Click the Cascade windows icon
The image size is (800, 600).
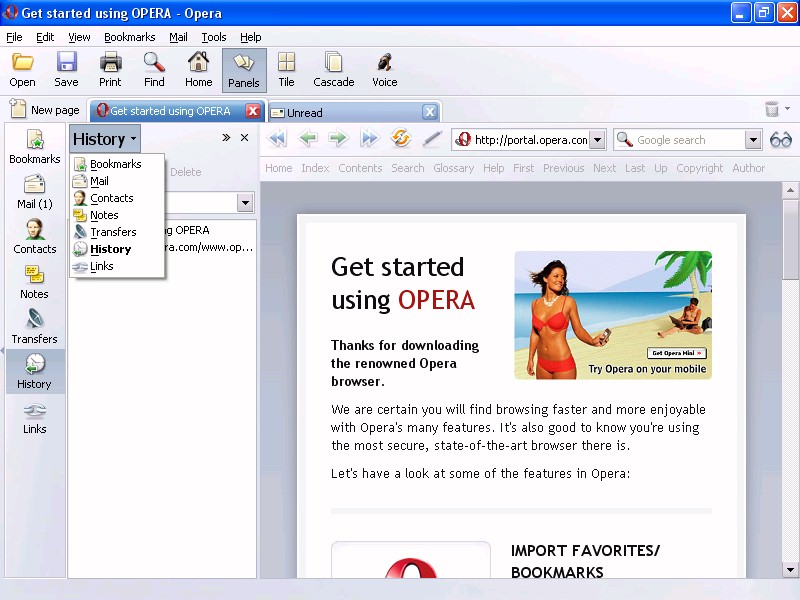pos(333,70)
